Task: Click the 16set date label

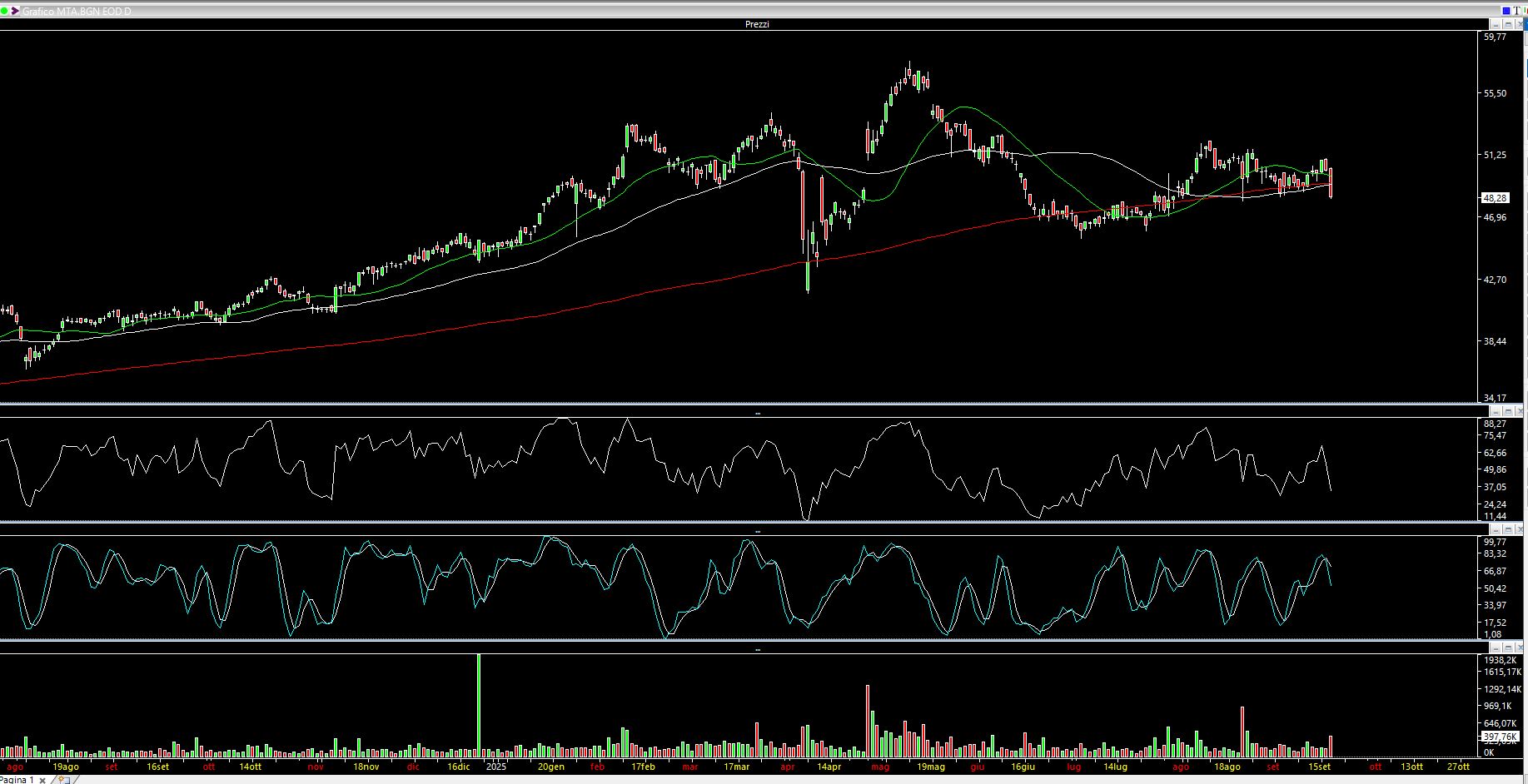Action: (157, 767)
